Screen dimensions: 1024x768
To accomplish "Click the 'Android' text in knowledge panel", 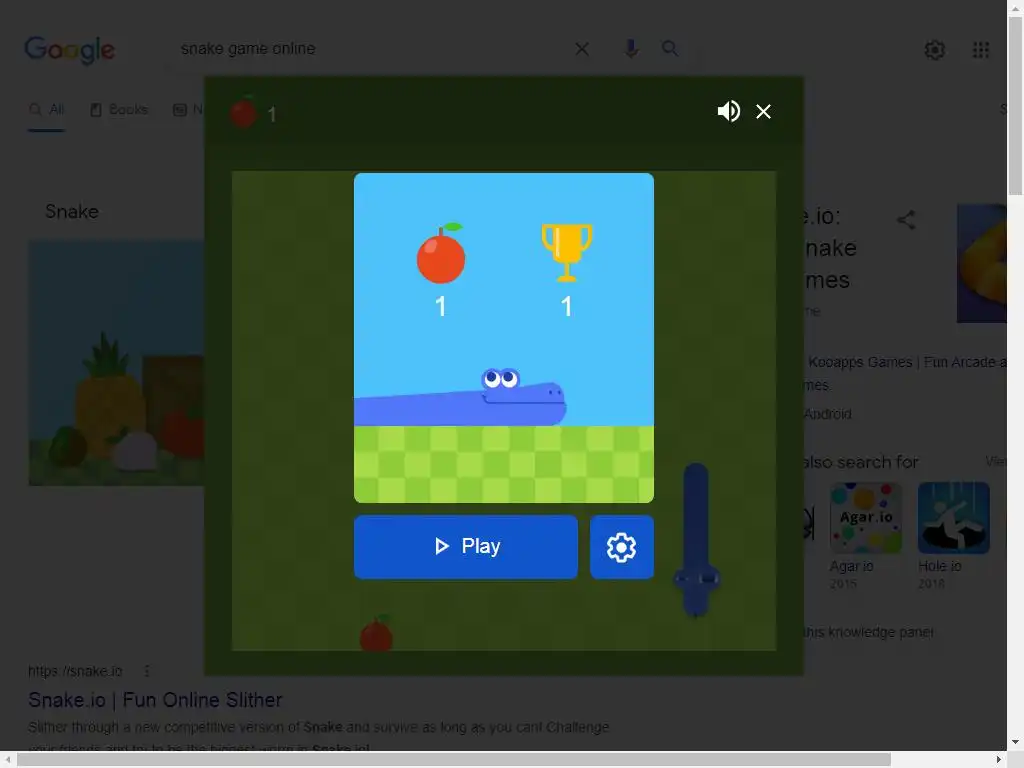I will click(x=827, y=414).
